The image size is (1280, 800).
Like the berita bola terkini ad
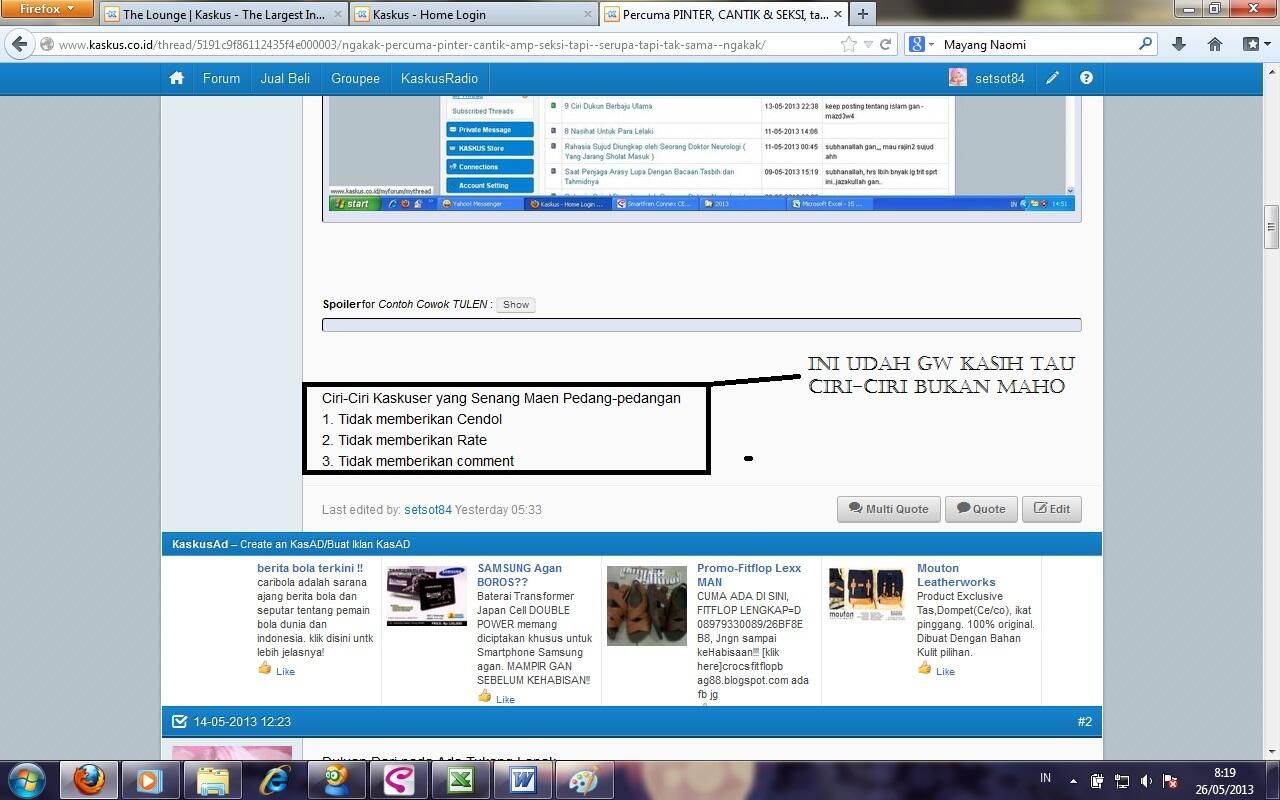[x=277, y=670]
